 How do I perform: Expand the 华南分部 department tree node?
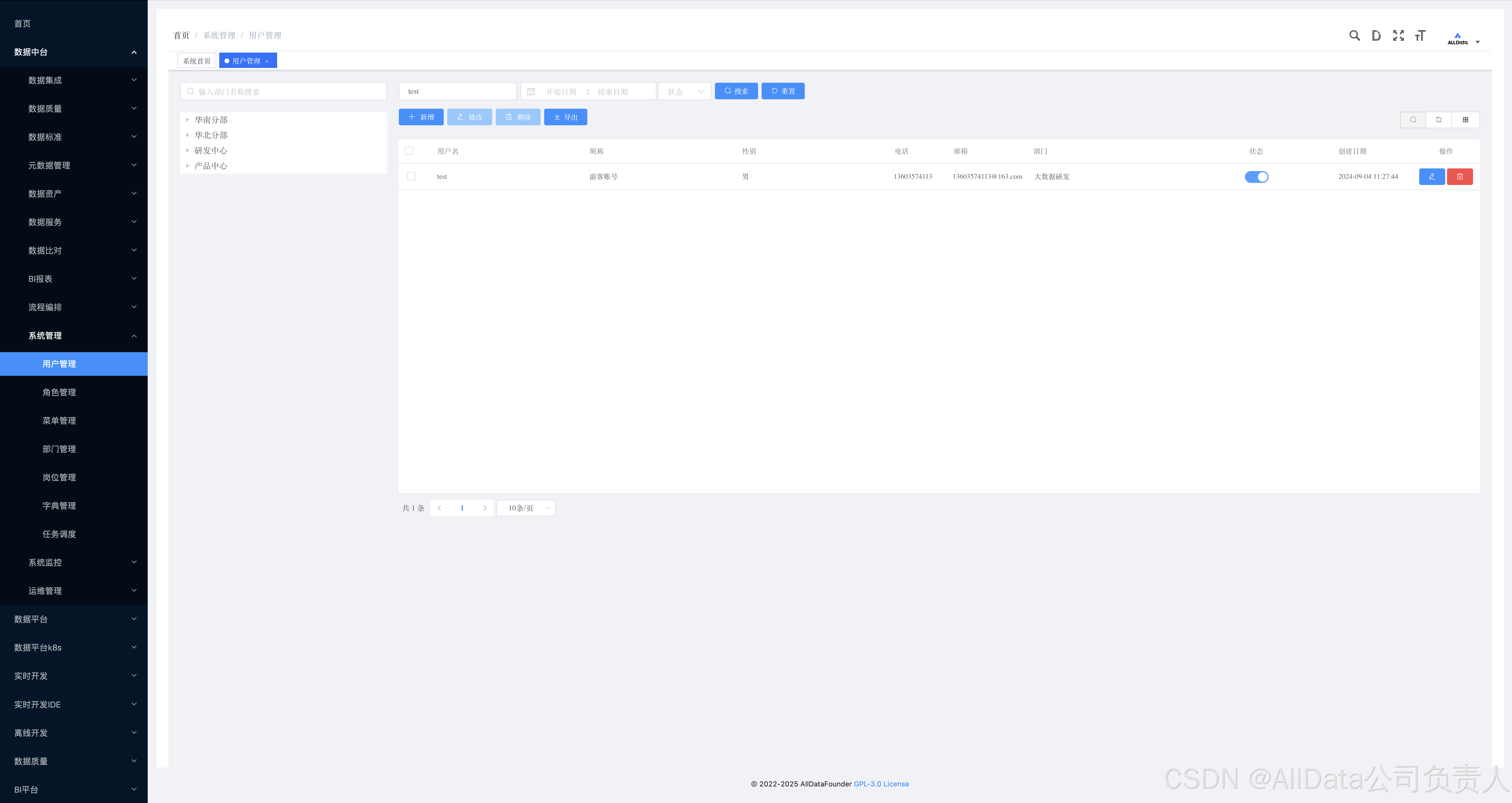(187, 120)
